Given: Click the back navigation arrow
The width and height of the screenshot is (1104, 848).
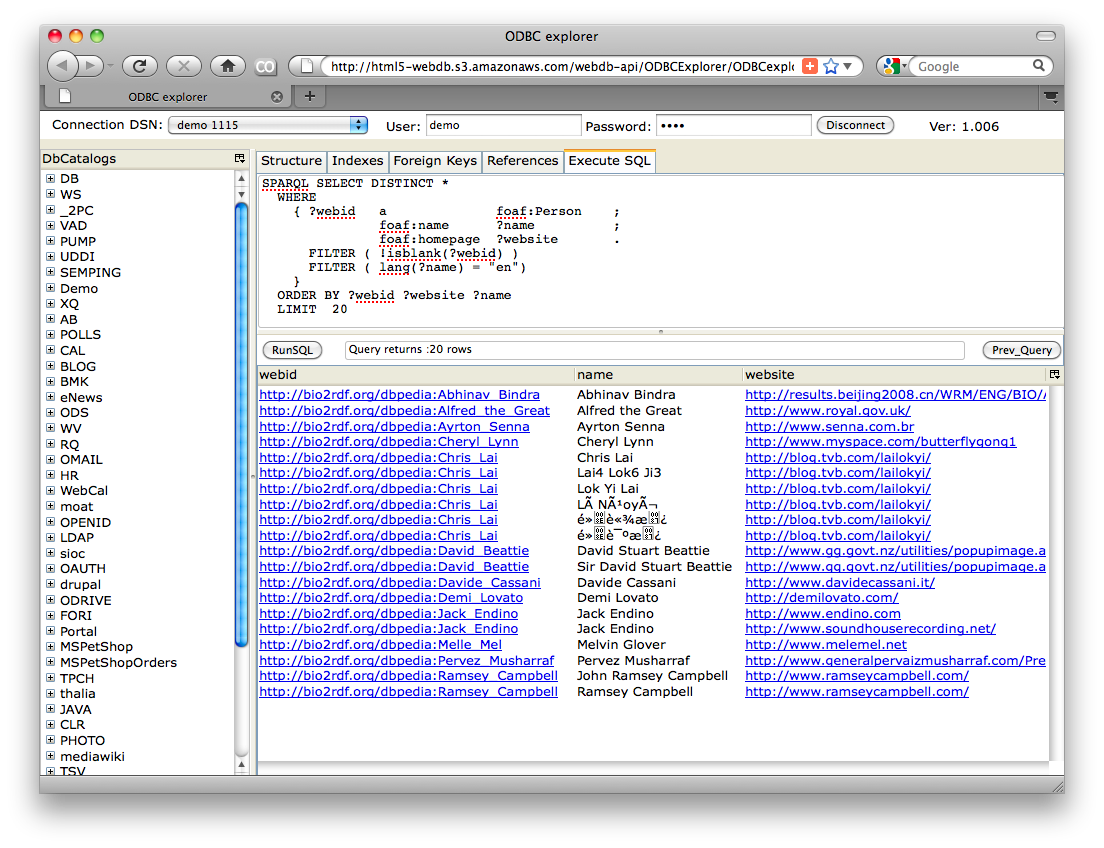Looking at the screenshot, I should pos(63,66).
